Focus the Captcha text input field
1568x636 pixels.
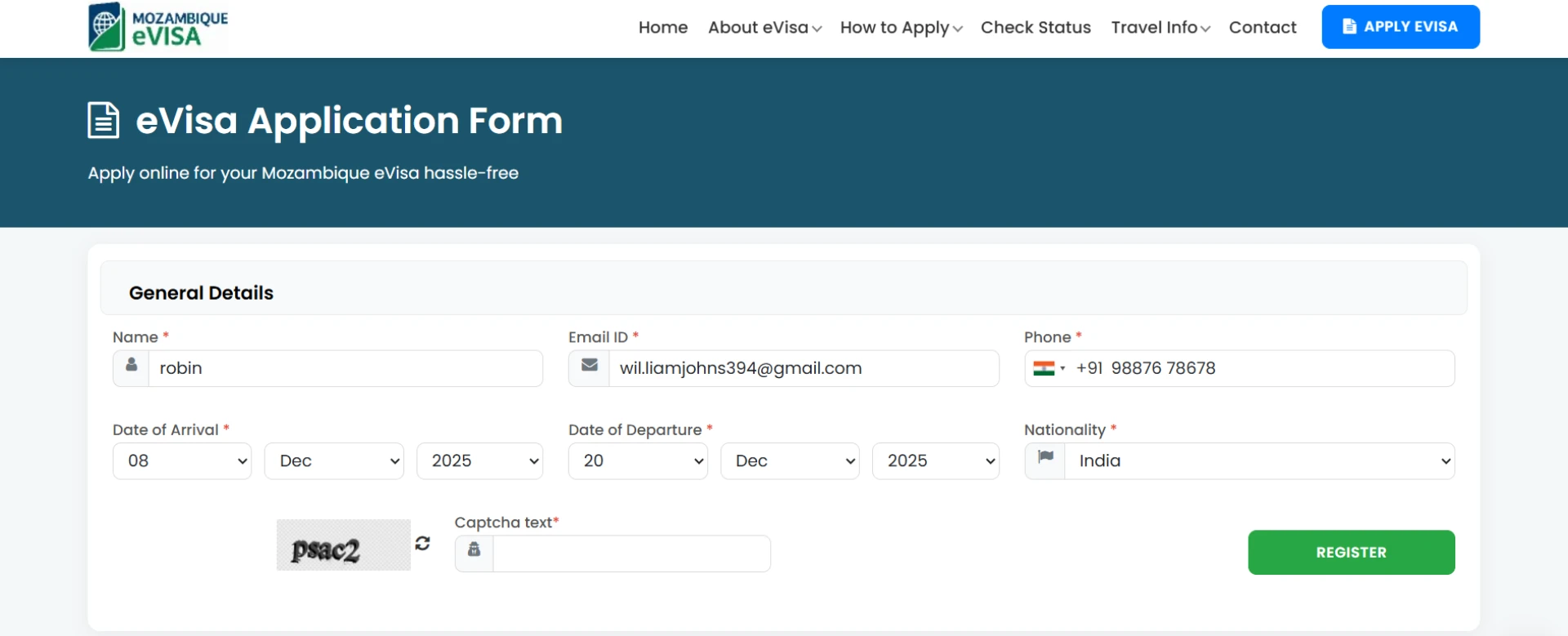pos(631,554)
